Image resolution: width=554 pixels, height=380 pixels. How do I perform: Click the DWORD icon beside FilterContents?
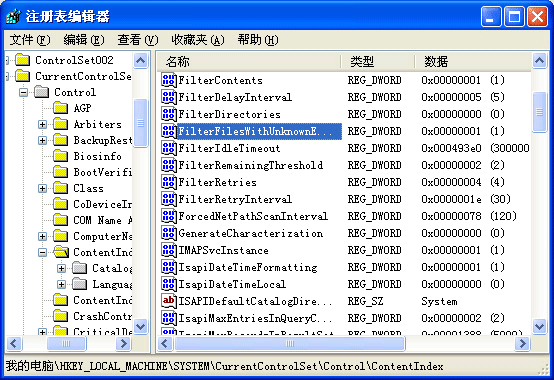(x=169, y=80)
